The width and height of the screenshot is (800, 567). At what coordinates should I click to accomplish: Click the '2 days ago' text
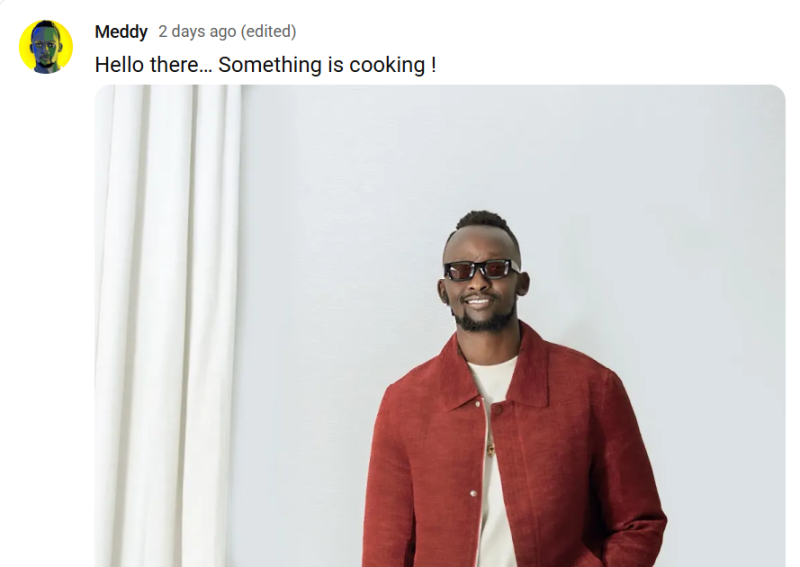(197, 32)
